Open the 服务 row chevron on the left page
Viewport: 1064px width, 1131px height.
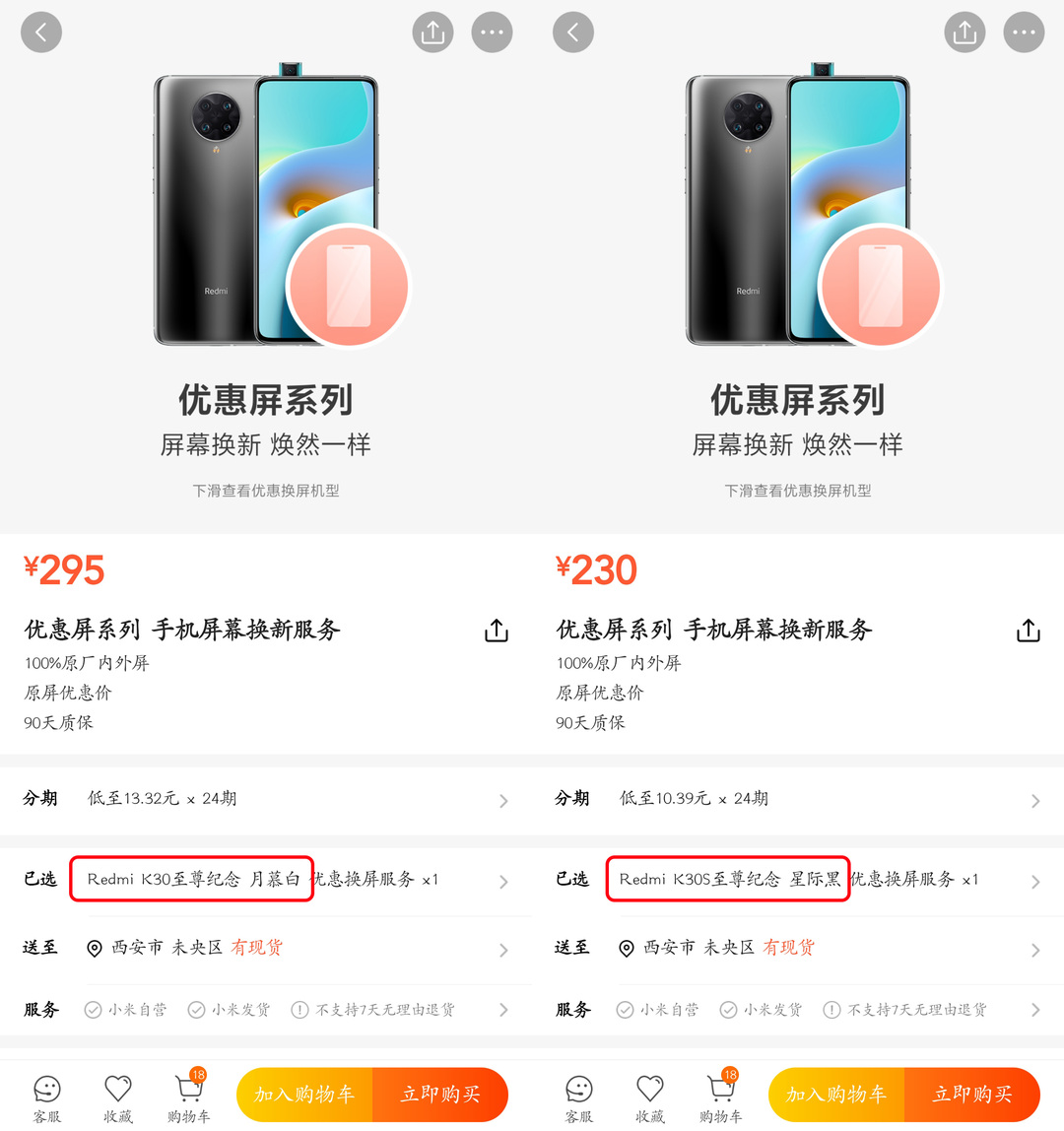coord(503,1010)
